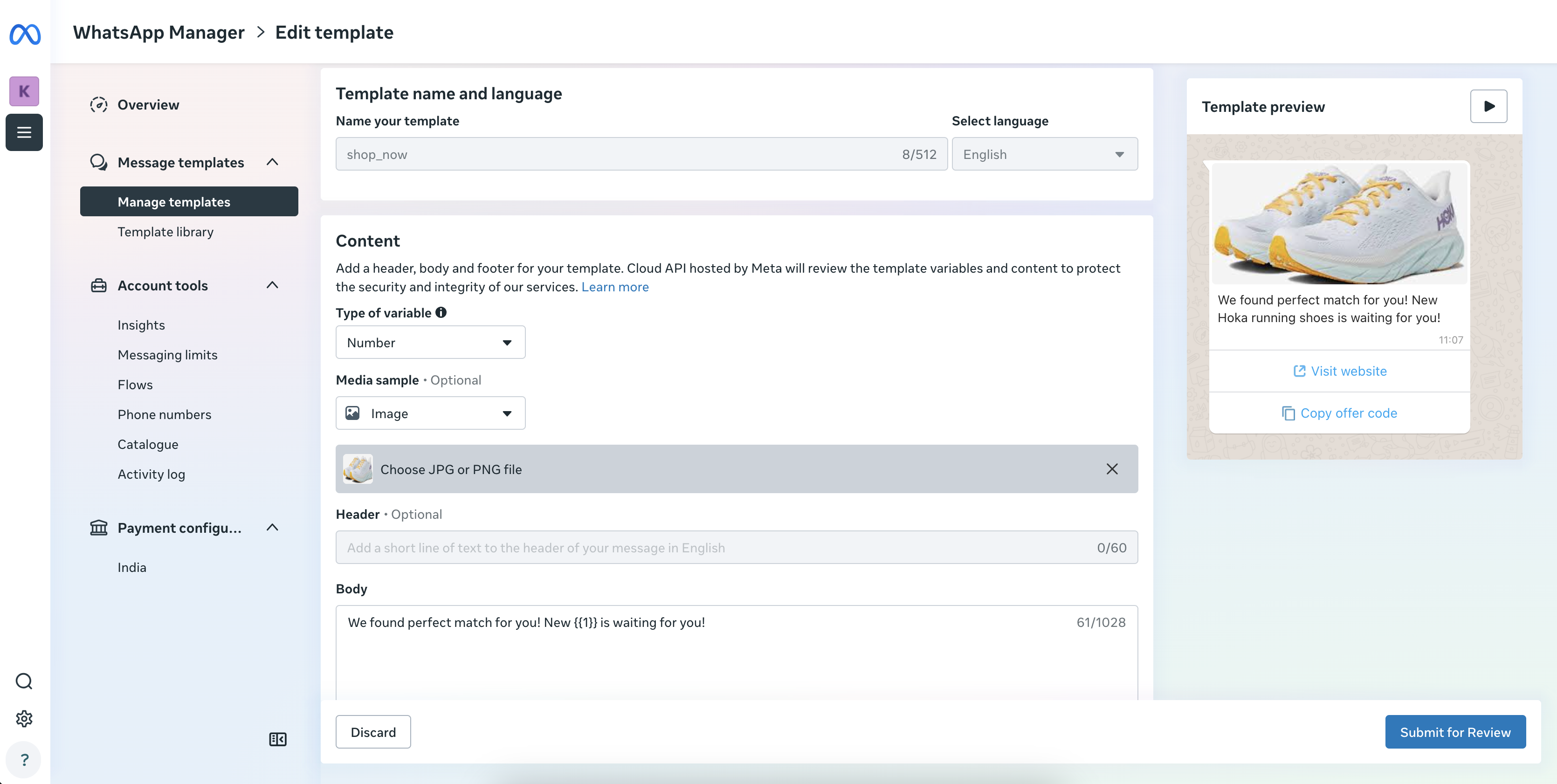Viewport: 1557px width, 784px height.
Task: Open the Select language dropdown
Action: pyautogui.click(x=1044, y=153)
